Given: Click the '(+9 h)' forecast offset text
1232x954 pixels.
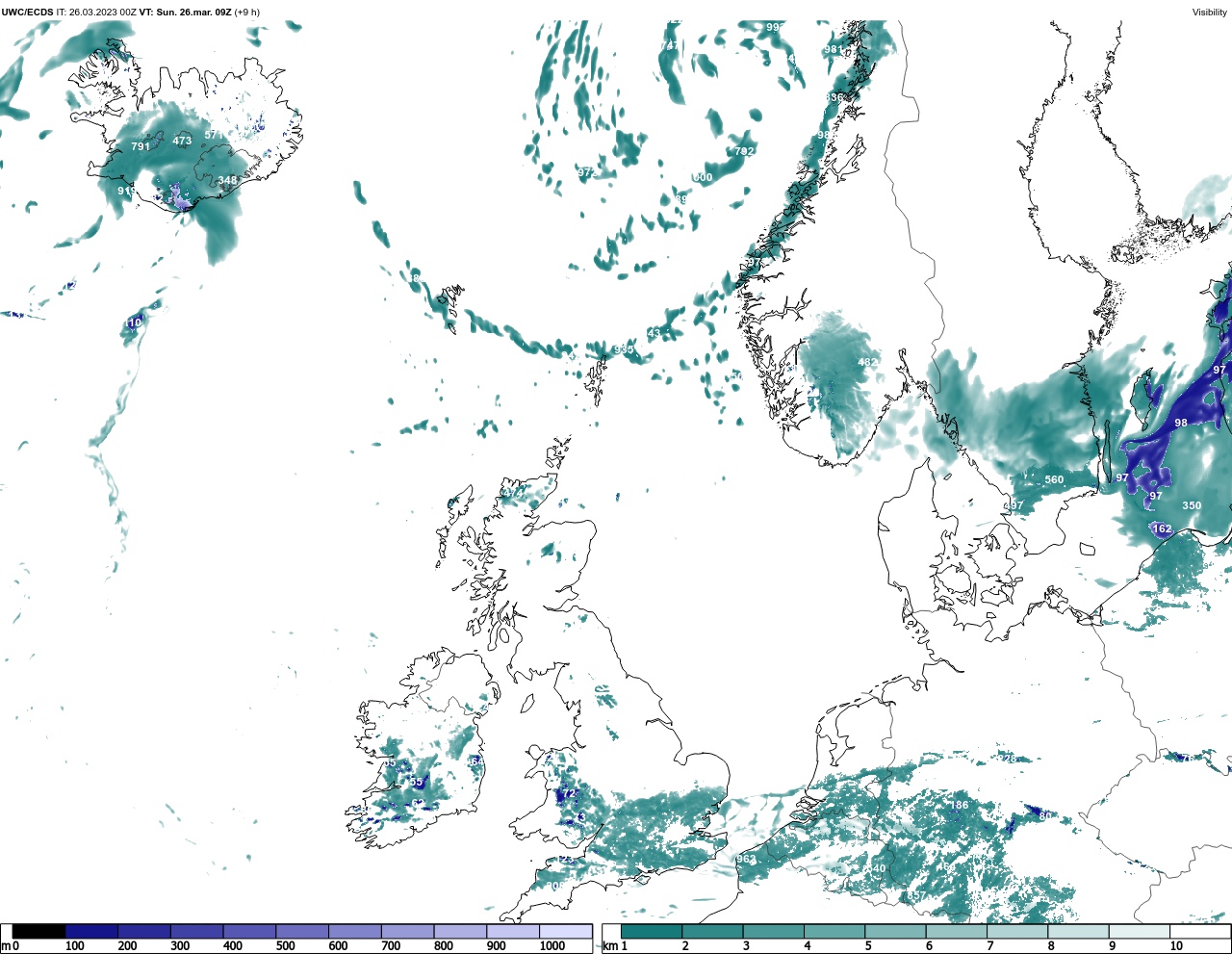Looking at the screenshot, I should pos(247,12).
